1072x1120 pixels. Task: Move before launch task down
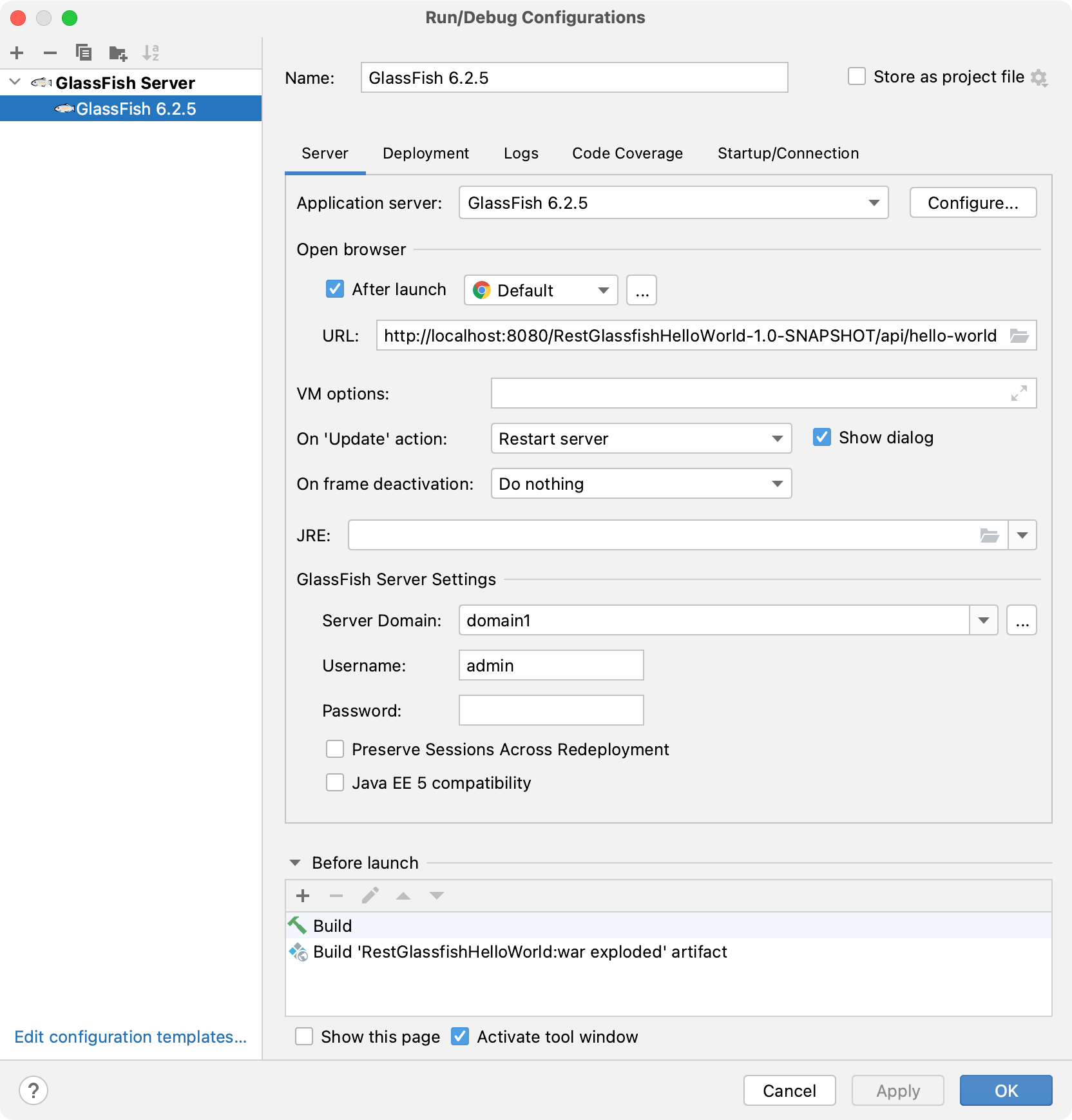437,896
